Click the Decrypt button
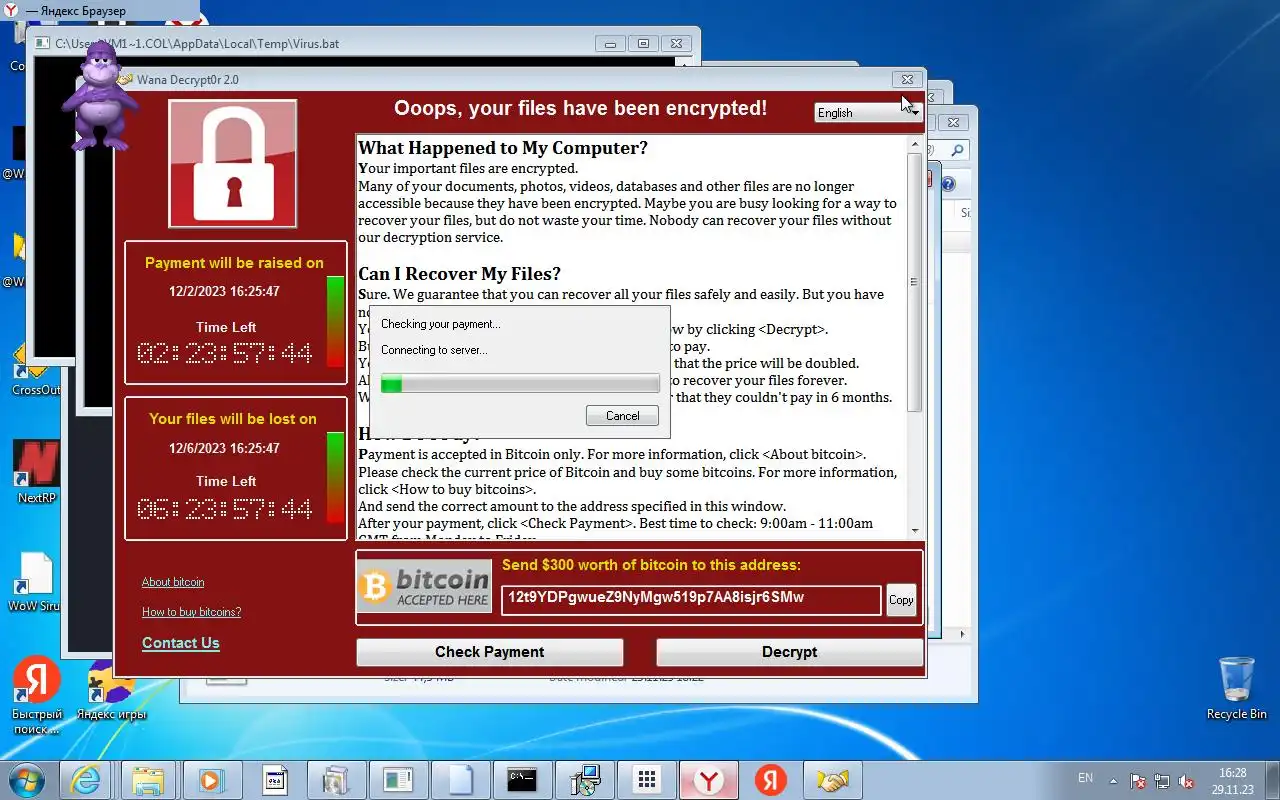This screenshot has width=1280, height=800. click(790, 652)
